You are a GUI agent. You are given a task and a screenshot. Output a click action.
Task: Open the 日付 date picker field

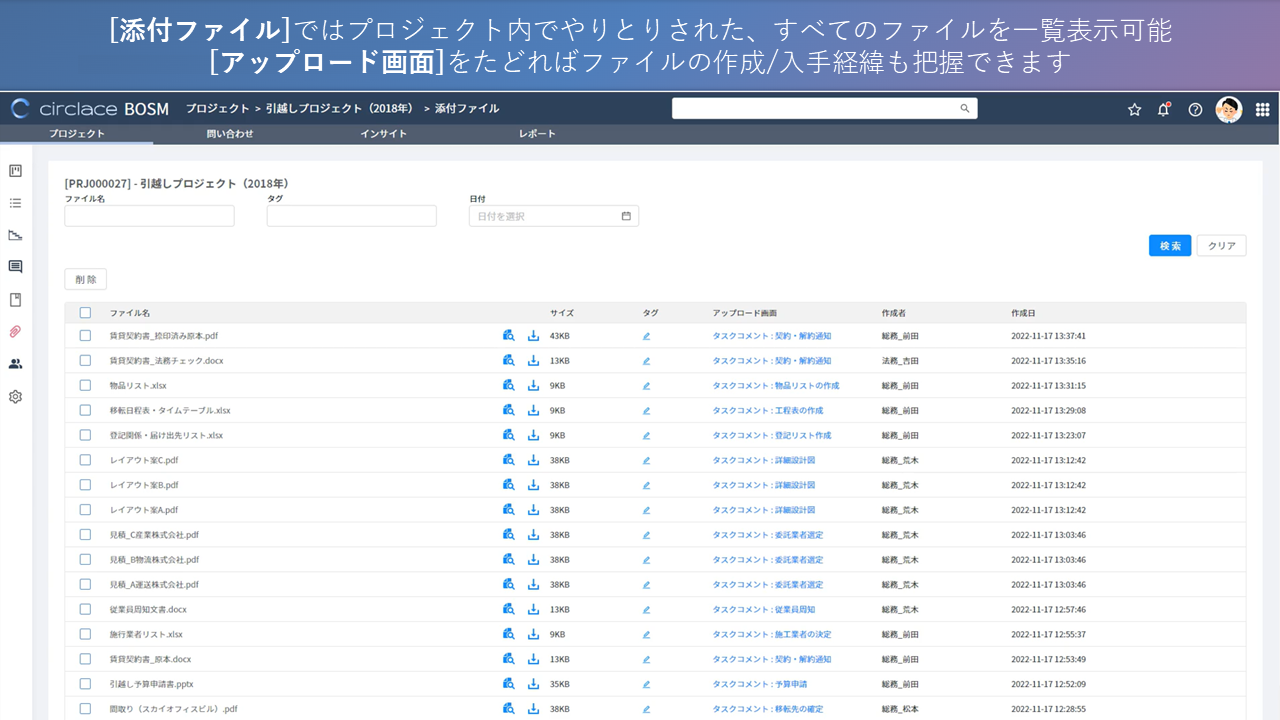coord(553,216)
